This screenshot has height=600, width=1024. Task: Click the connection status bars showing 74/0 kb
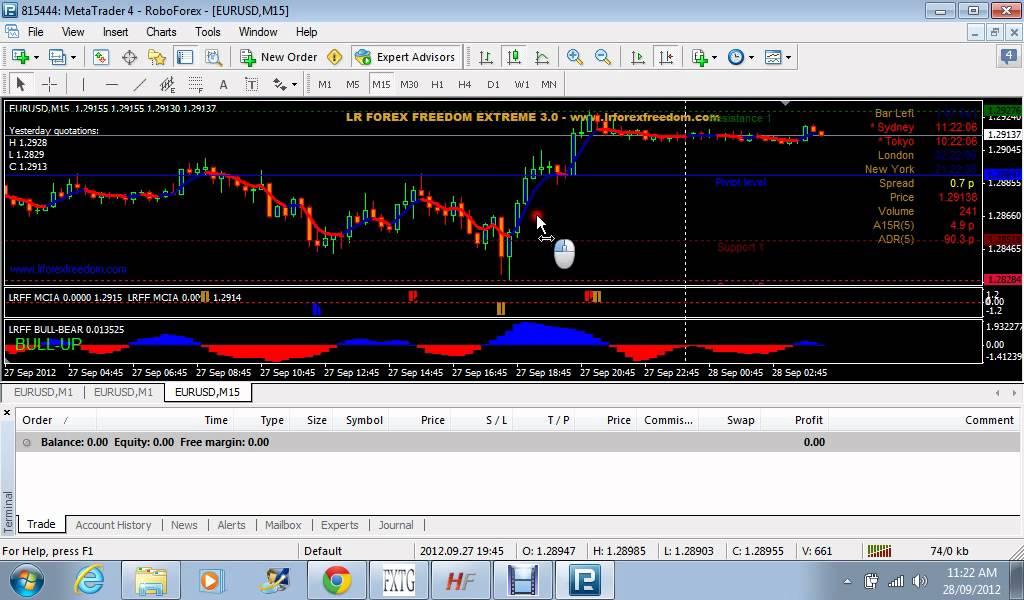coord(880,551)
